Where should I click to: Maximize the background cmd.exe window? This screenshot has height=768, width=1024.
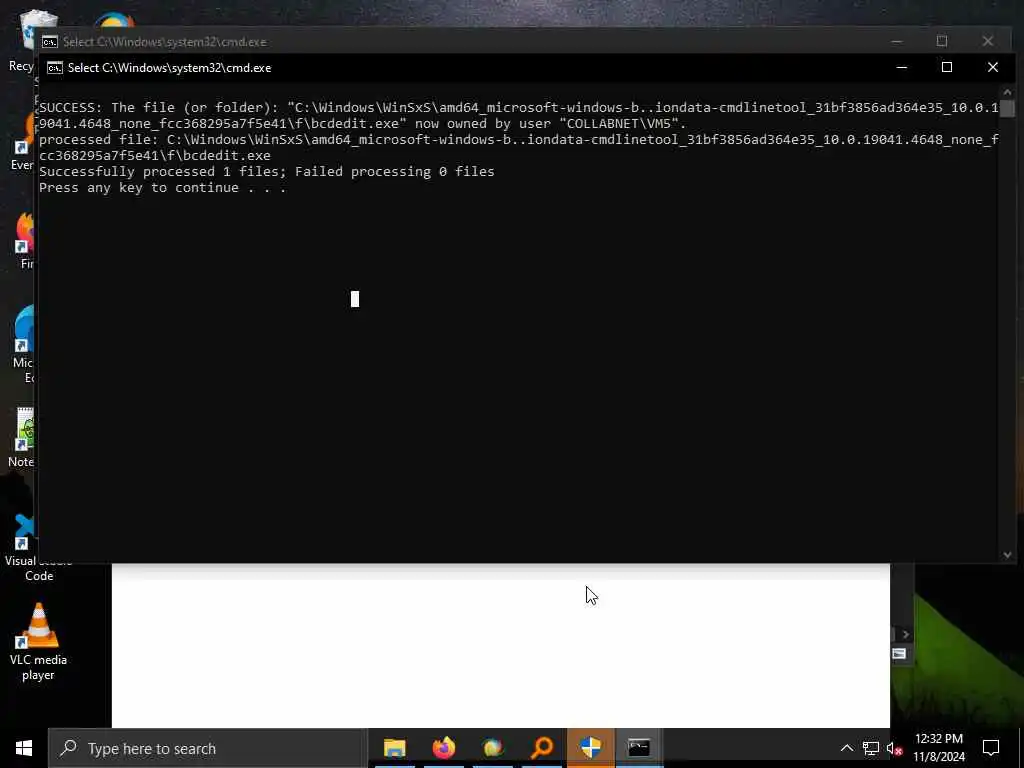942,41
